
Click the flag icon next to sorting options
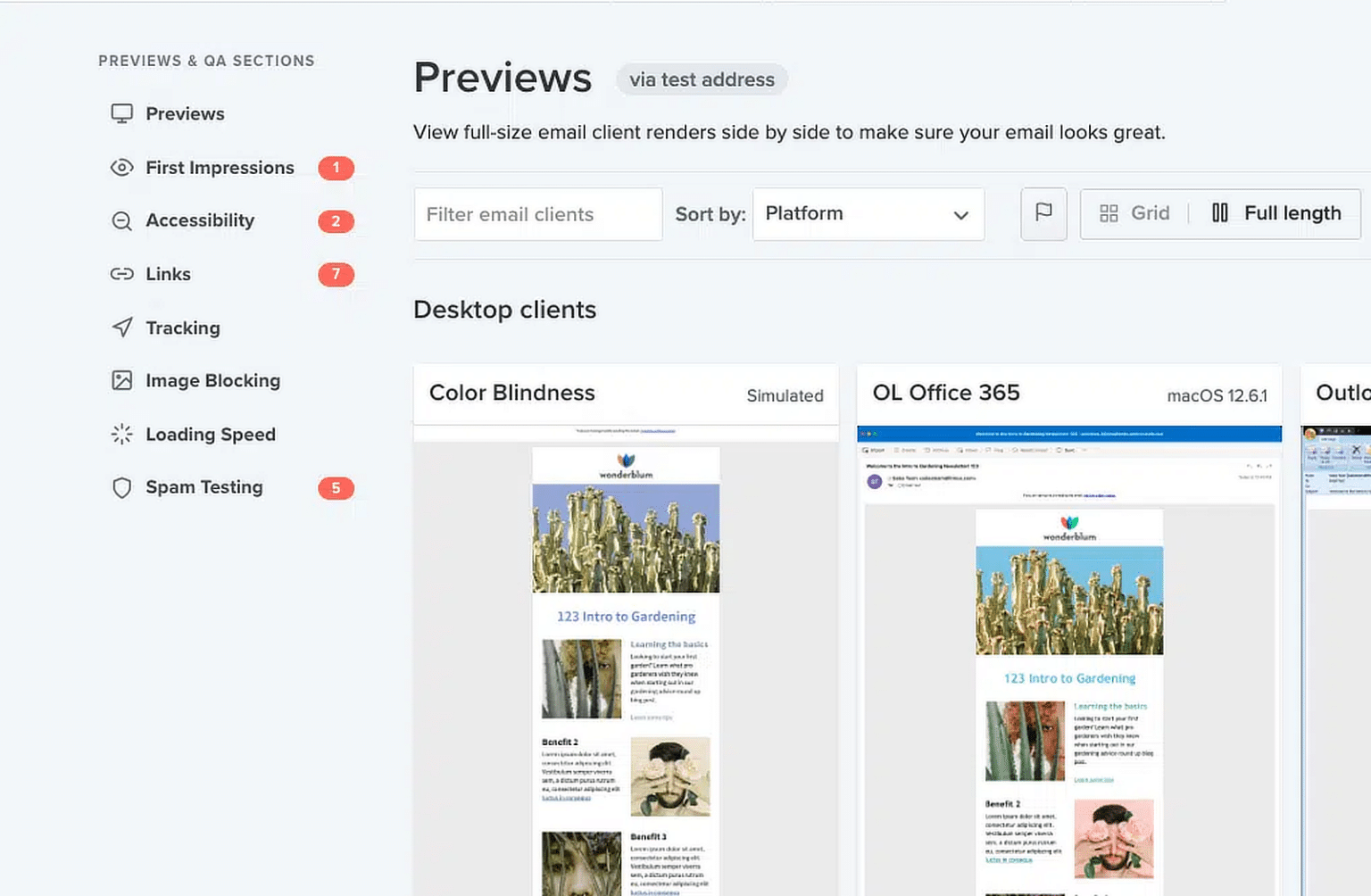1043,213
